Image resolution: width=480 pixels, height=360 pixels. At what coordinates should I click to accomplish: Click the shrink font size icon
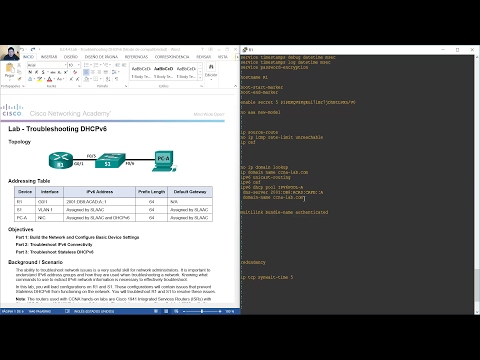pos(77,79)
